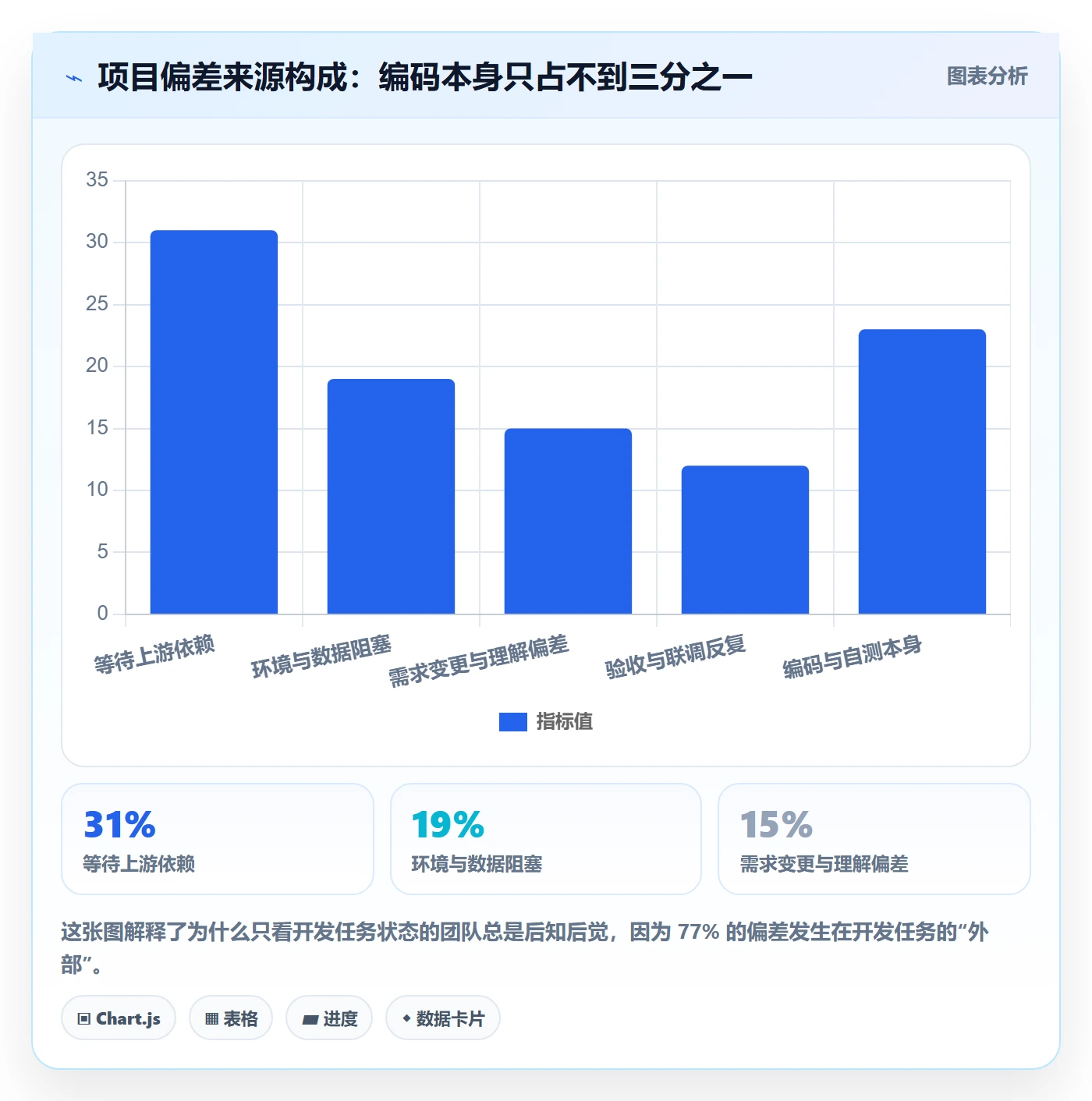The height and width of the screenshot is (1101, 1092).
Task: Click the square icon in the Chart.js chip
Action: click(x=84, y=1019)
